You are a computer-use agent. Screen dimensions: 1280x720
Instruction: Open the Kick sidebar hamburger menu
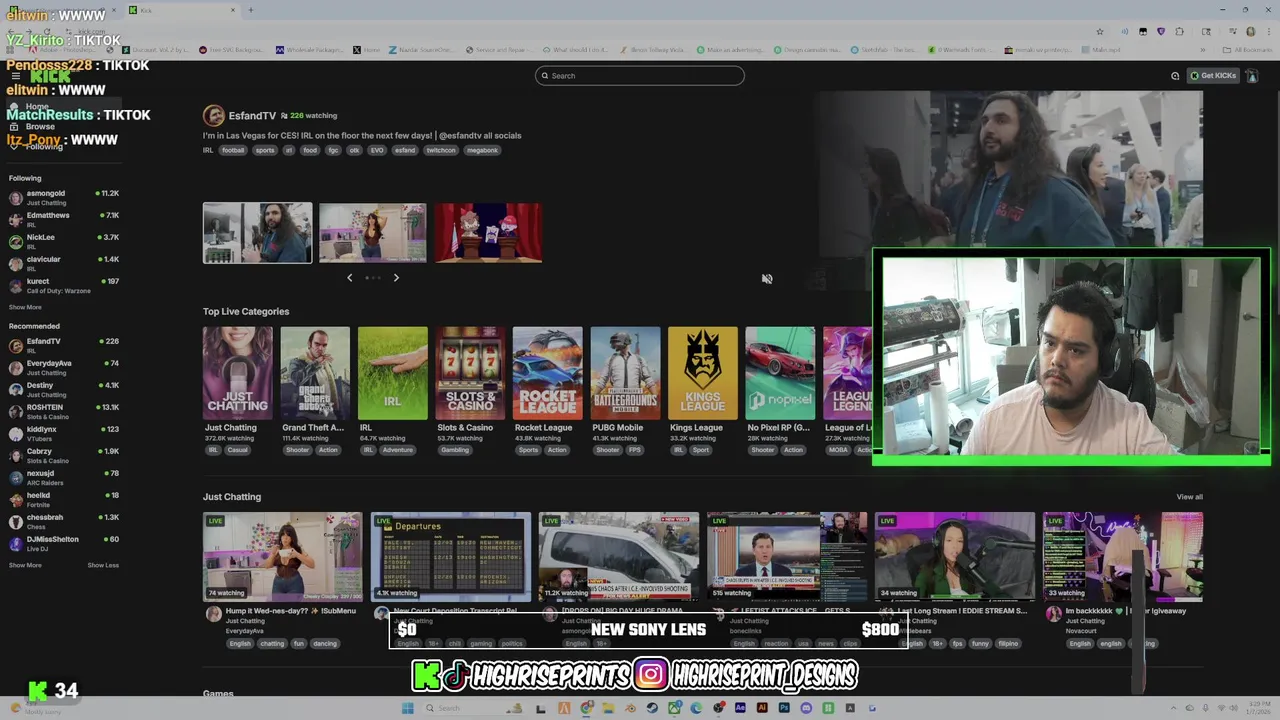pos(15,76)
